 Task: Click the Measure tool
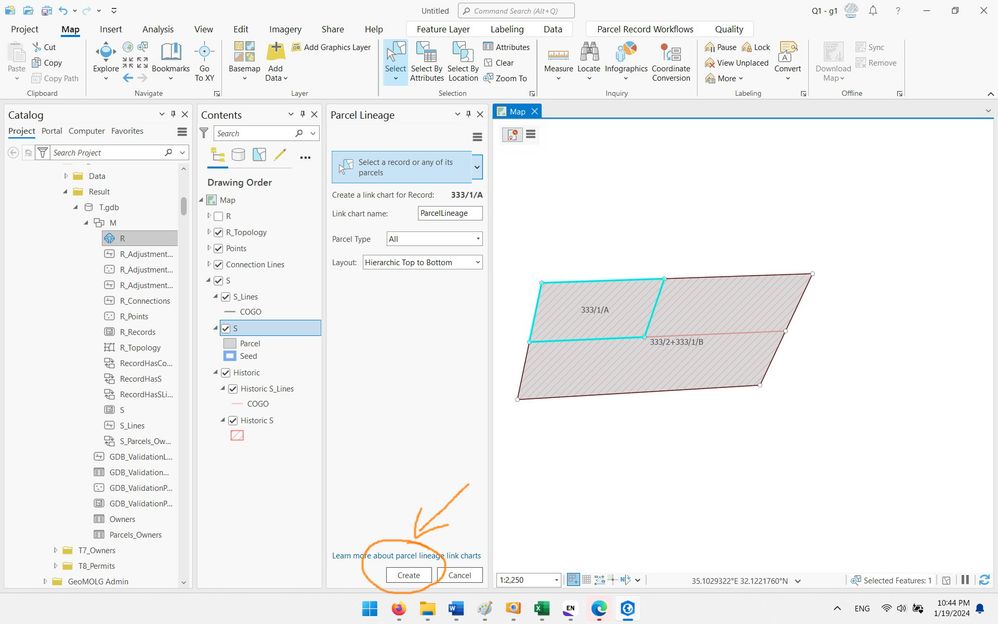(558, 61)
